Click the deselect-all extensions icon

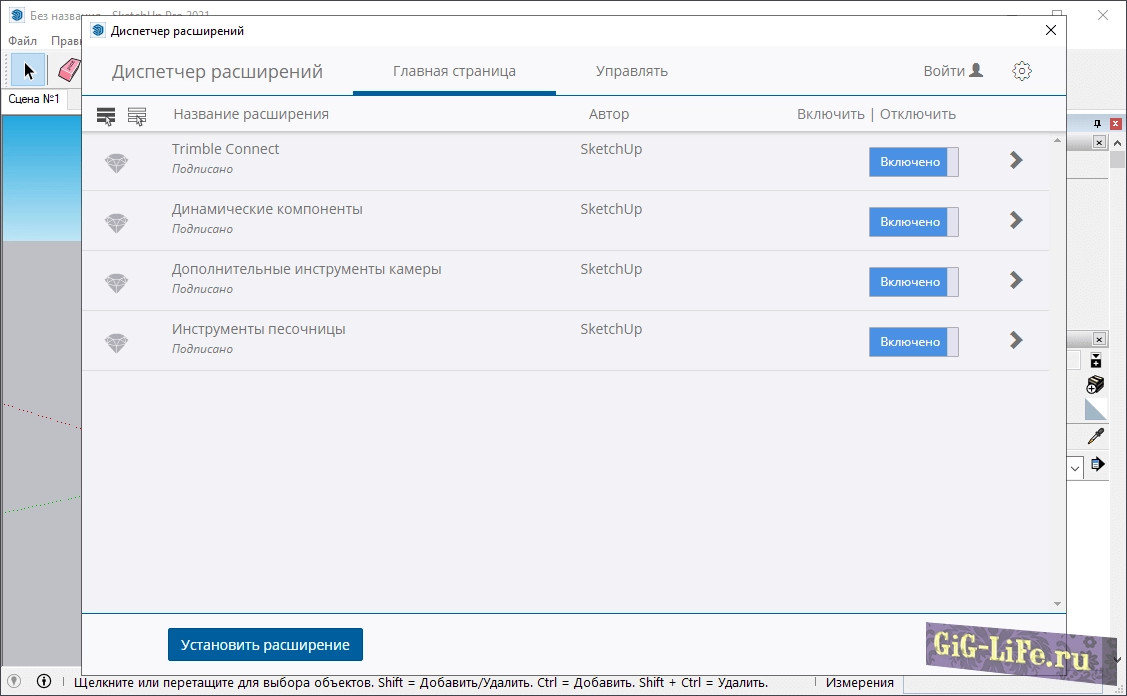click(x=137, y=116)
